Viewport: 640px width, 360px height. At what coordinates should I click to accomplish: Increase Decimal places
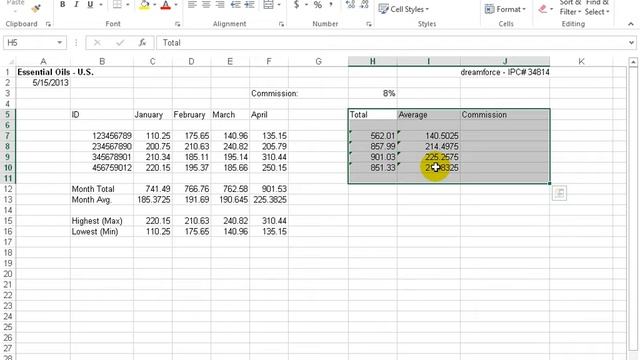point(350,5)
